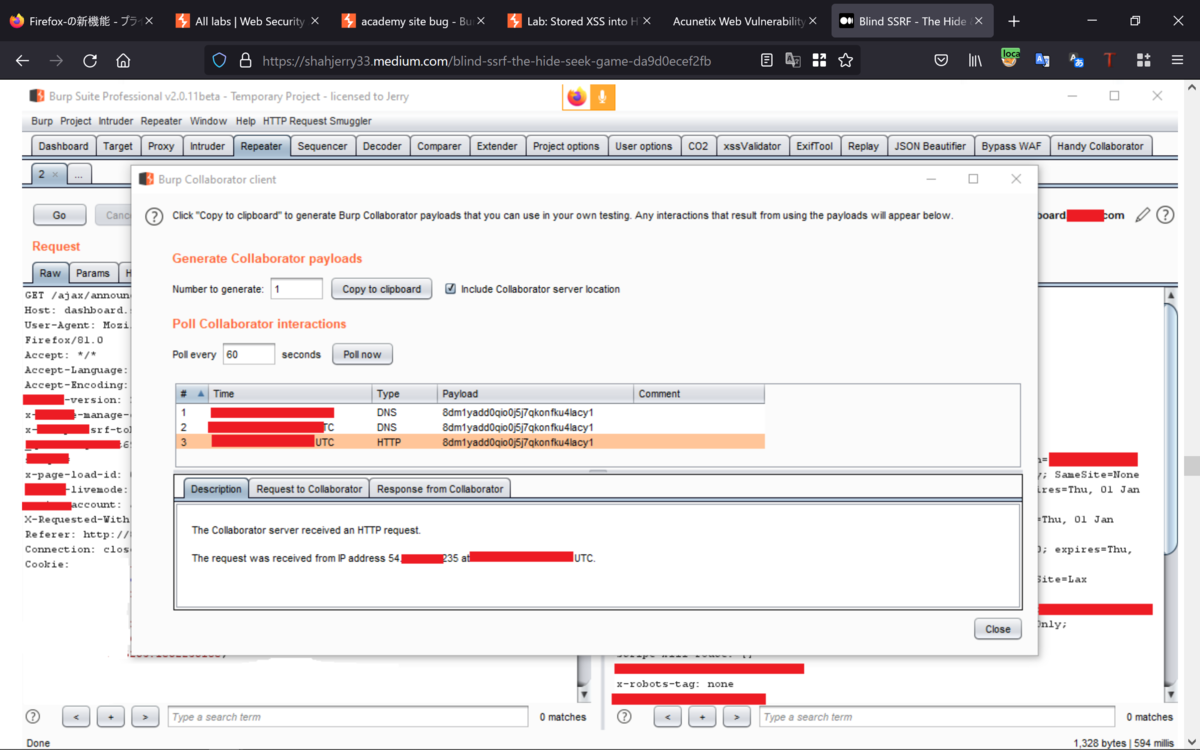This screenshot has width=1200, height=750.
Task: Open the '...' new Repeater tab
Action: click(x=78, y=174)
